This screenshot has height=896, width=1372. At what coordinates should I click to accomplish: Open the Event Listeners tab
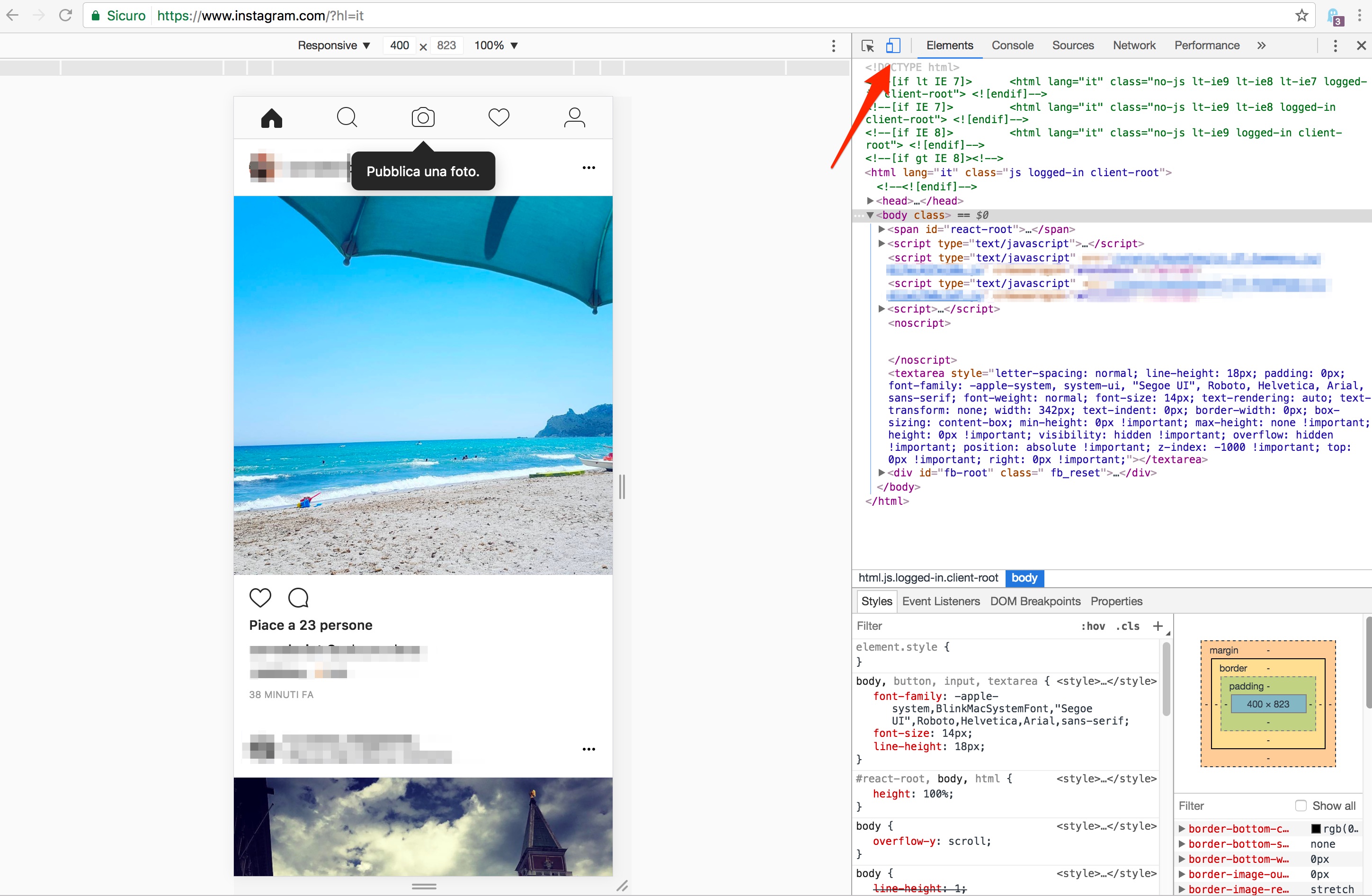[x=940, y=601]
